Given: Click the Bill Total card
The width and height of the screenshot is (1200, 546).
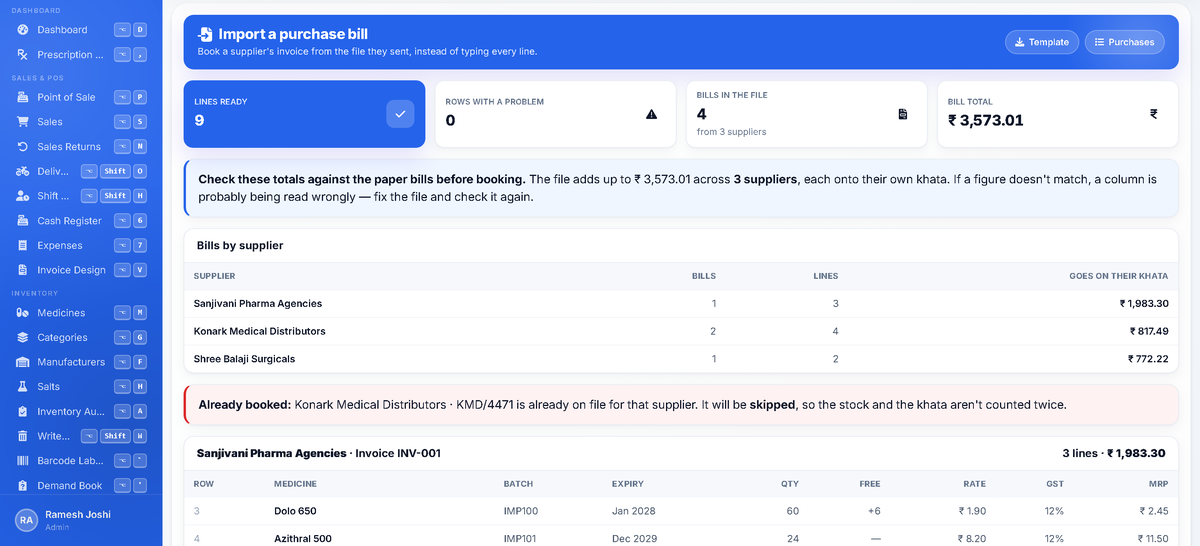Looking at the screenshot, I should click(1058, 114).
